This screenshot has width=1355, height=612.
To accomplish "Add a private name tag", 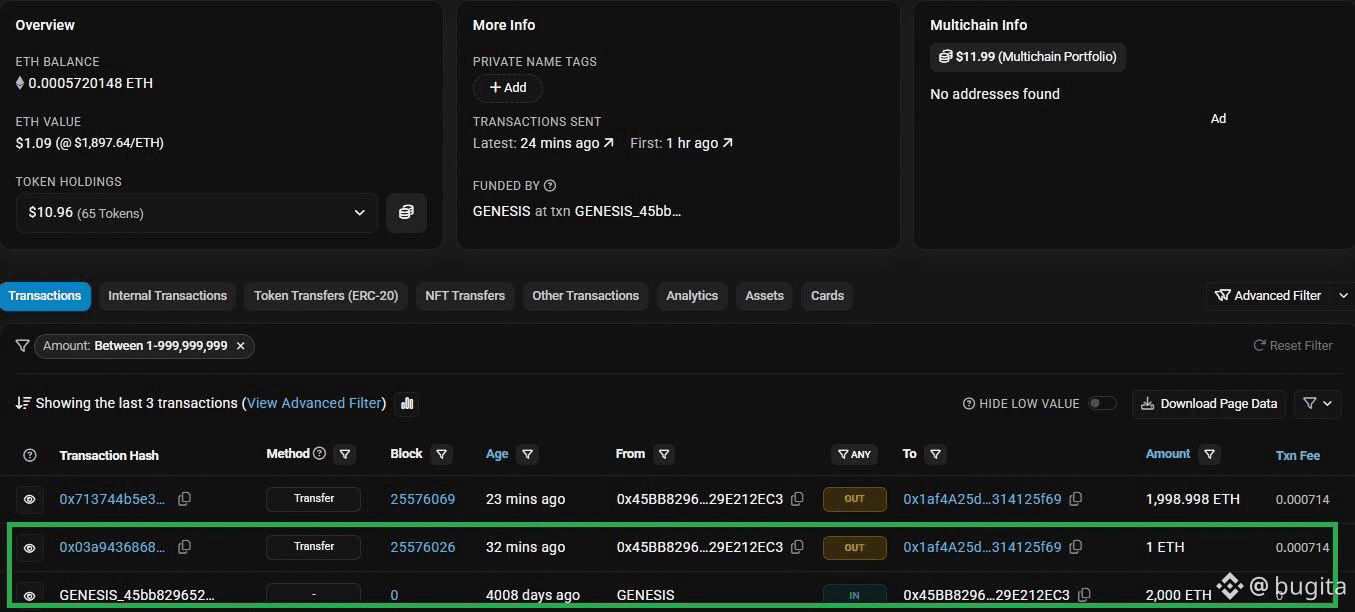I will coord(507,87).
